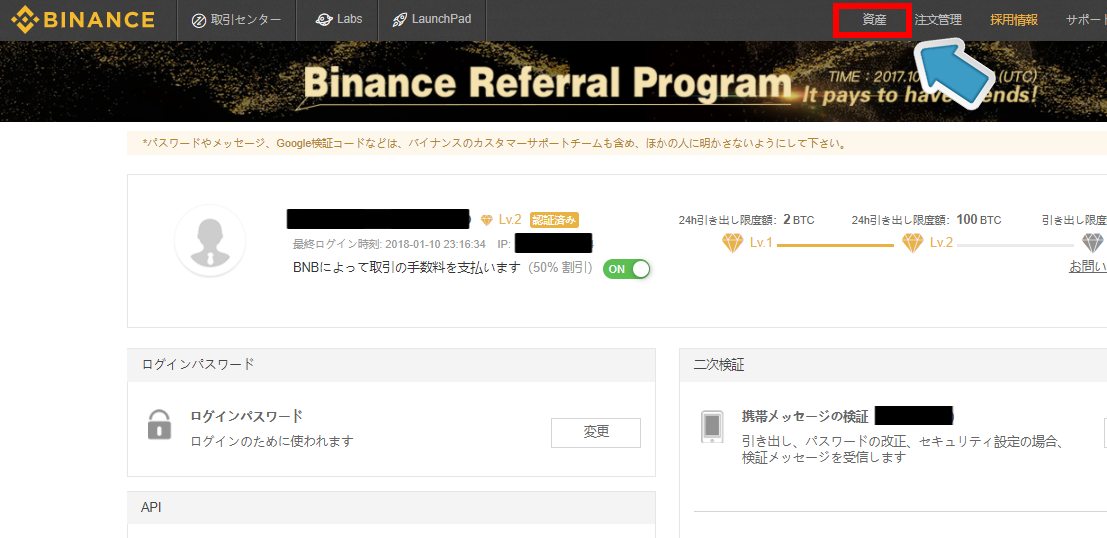The width and height of the screenshot is (1107, 538).
Task: Click the Lv.1 diamond in withdrawal limit bar
Action: tap(733, 244)
